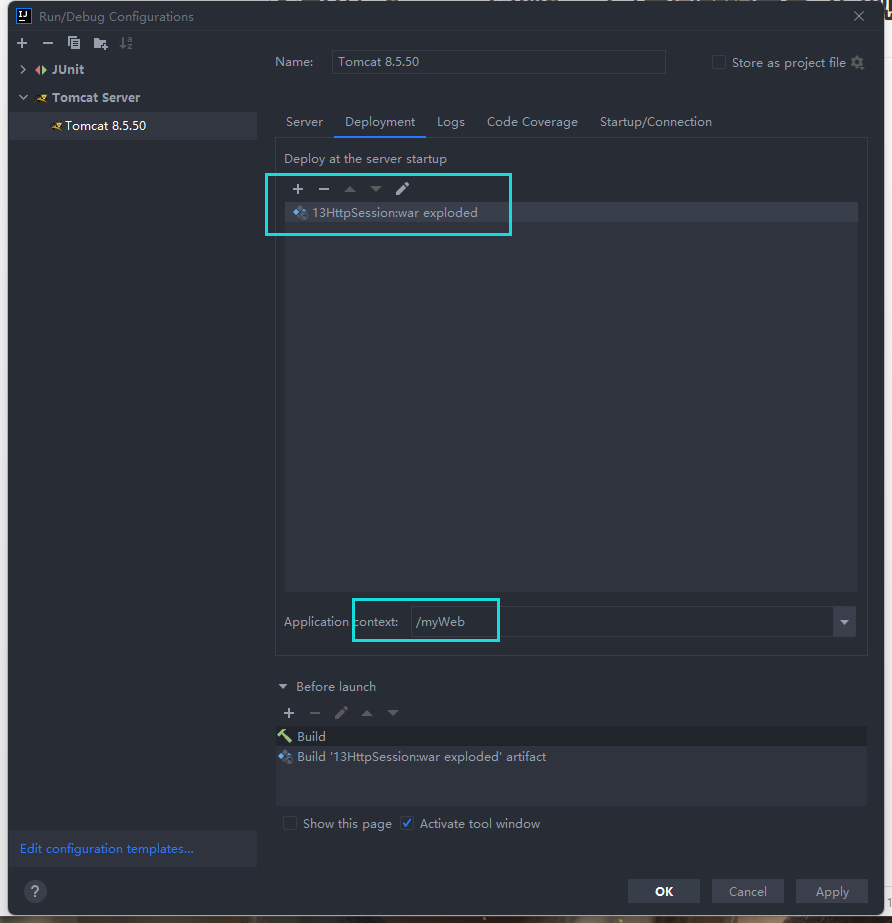Disable Activate tool window
The image size is (892, 923).
tap(407, 823)
